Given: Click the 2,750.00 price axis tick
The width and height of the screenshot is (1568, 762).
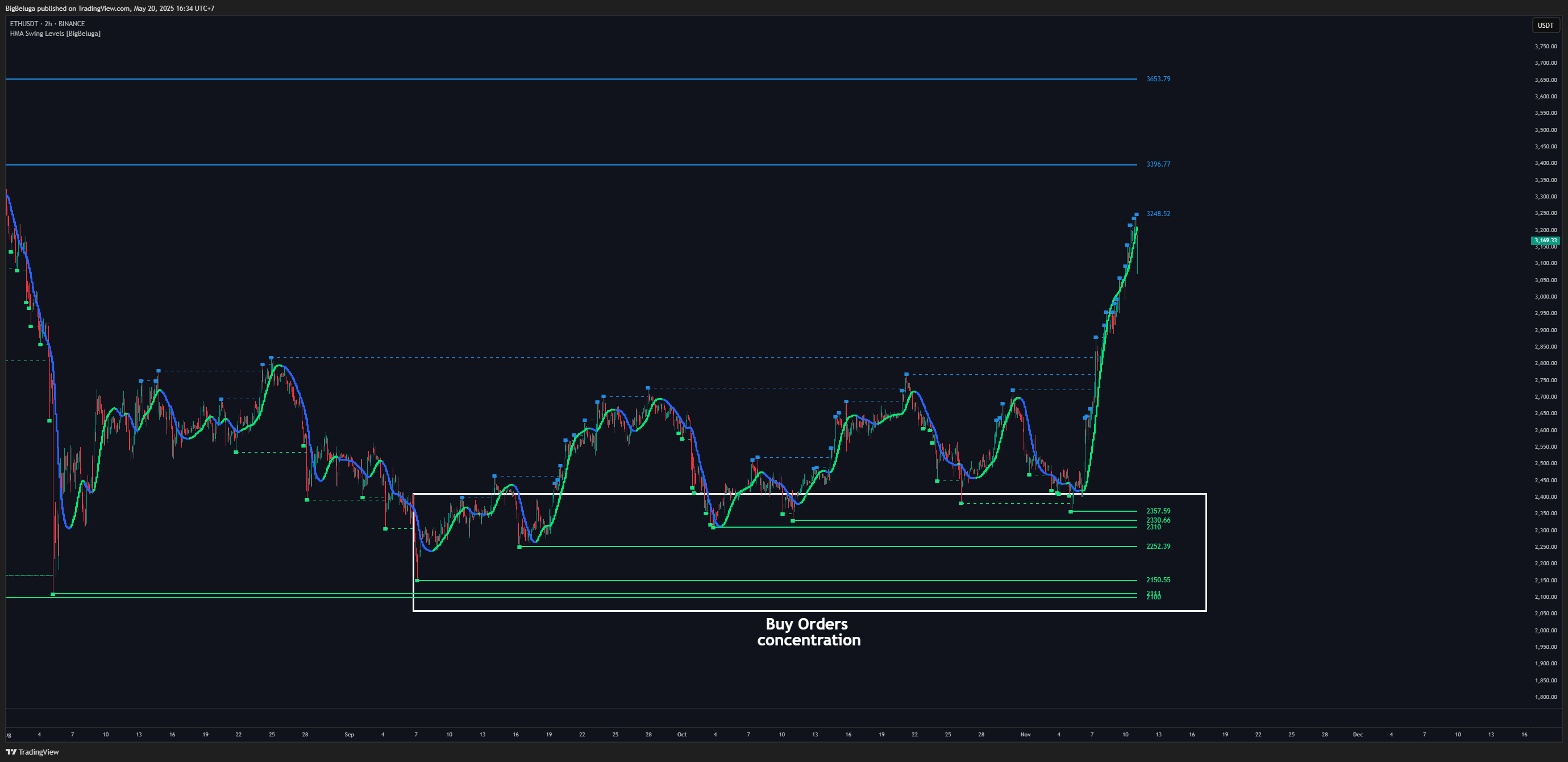Looking at the screenshot, I should pos(1545,380).
